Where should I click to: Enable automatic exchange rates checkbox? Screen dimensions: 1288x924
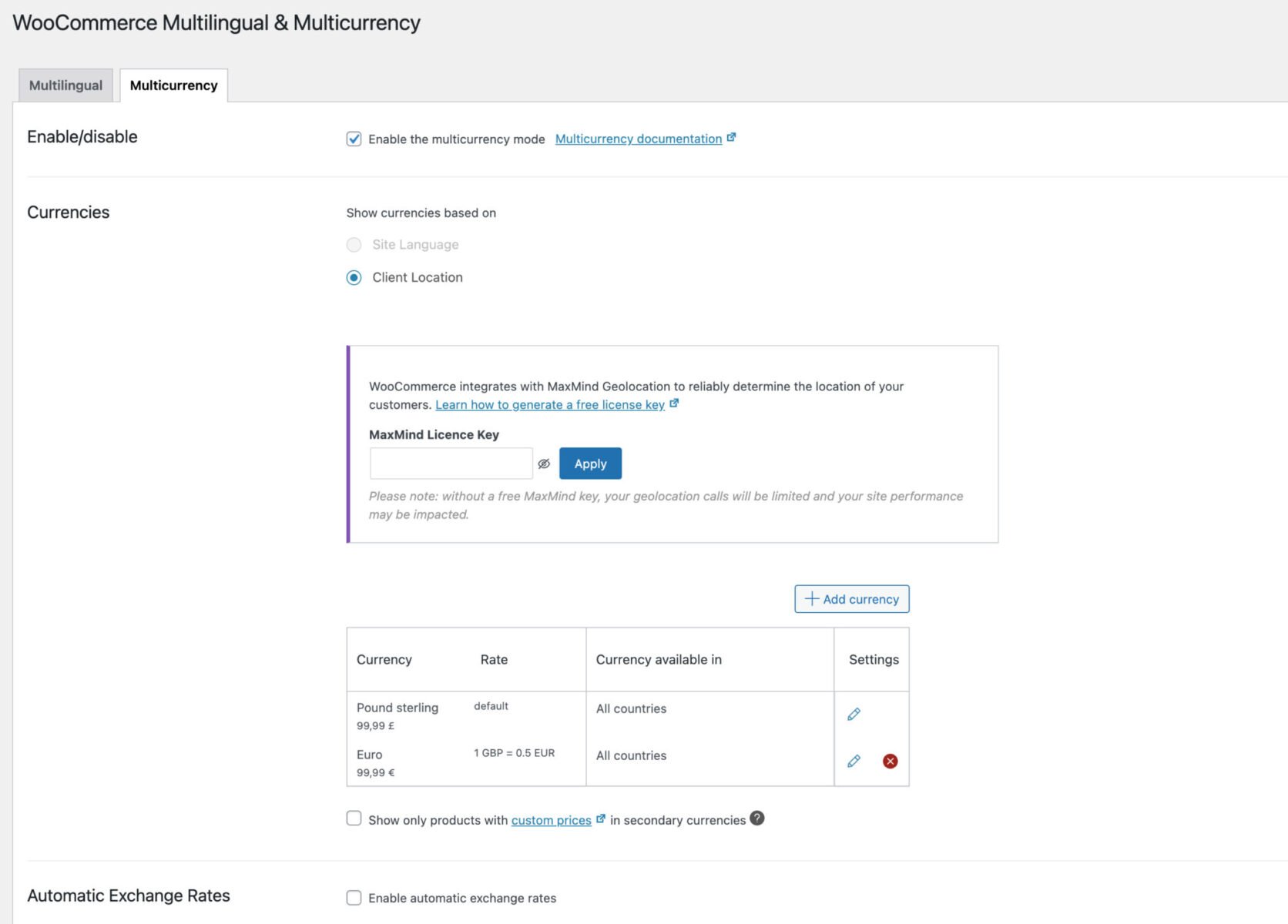click(x=354, y=898)
